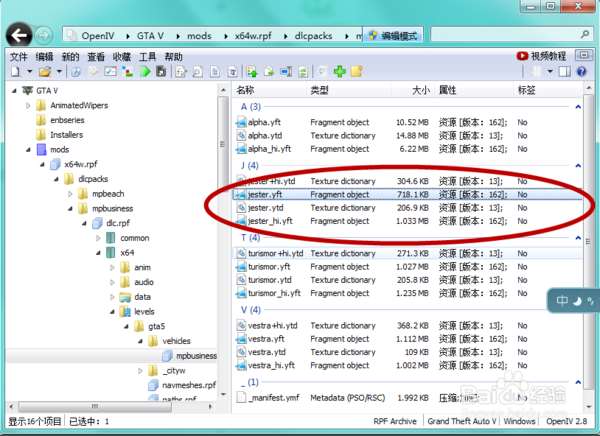600x436 pixels.
Task: Open new-file dropdown arrow in toolbar
Action: tap(29, 72)
